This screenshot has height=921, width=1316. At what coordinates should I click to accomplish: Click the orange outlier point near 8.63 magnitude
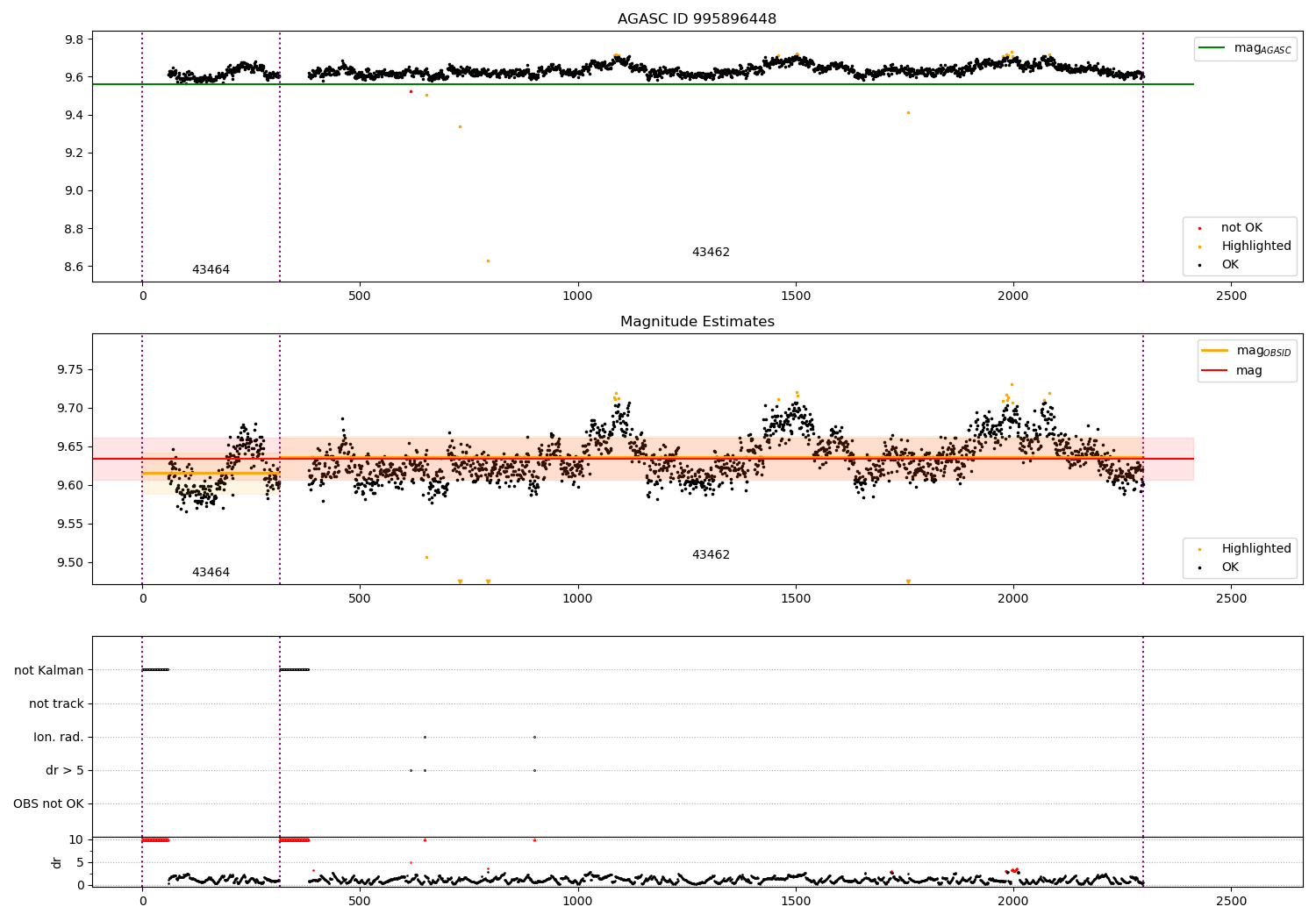tap(488, 261)
